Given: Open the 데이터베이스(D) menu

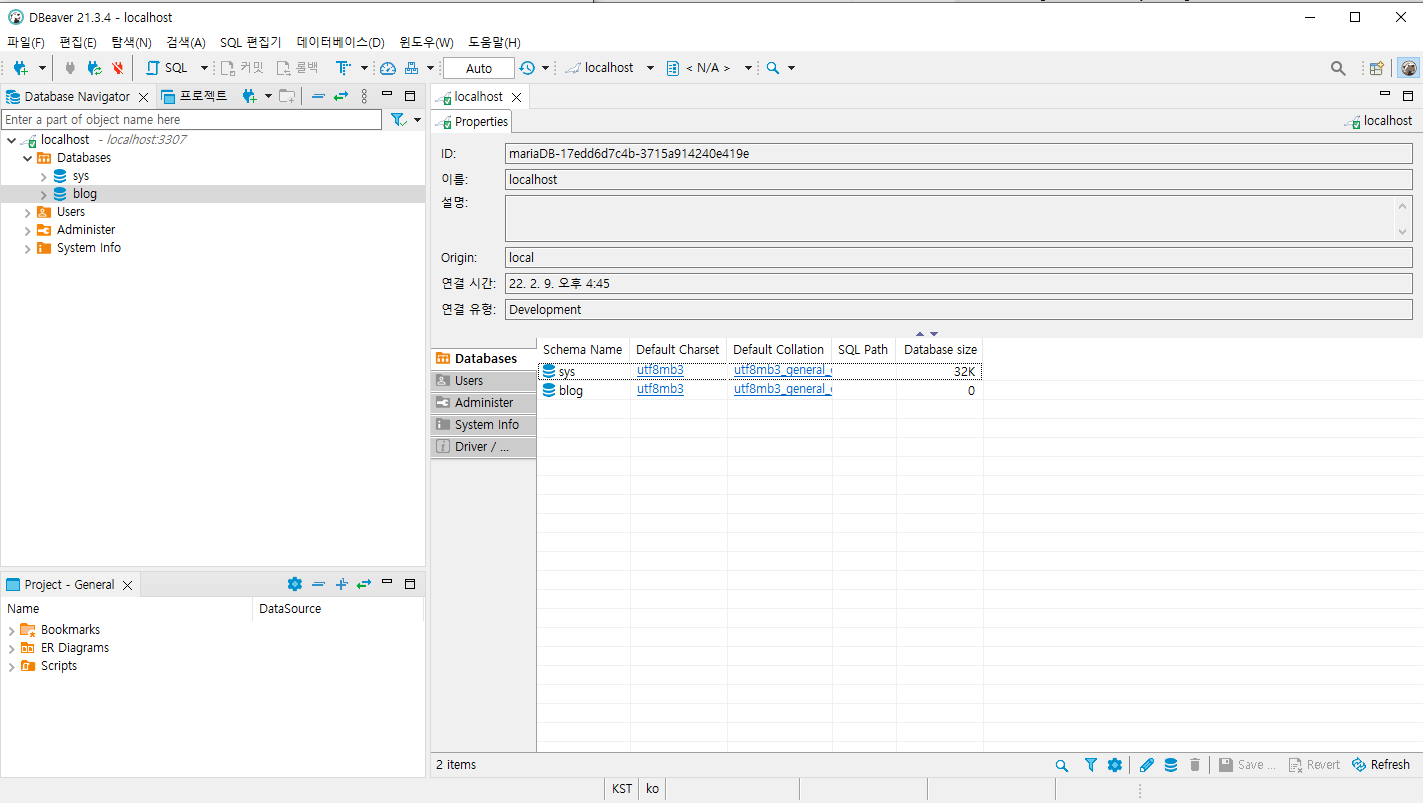Looking at the screenshot, I should point(341,42).
